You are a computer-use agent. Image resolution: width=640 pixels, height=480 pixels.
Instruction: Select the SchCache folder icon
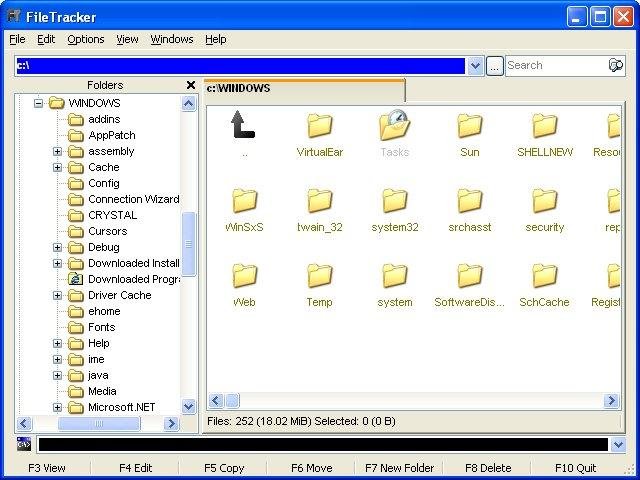tap(544, 276)
